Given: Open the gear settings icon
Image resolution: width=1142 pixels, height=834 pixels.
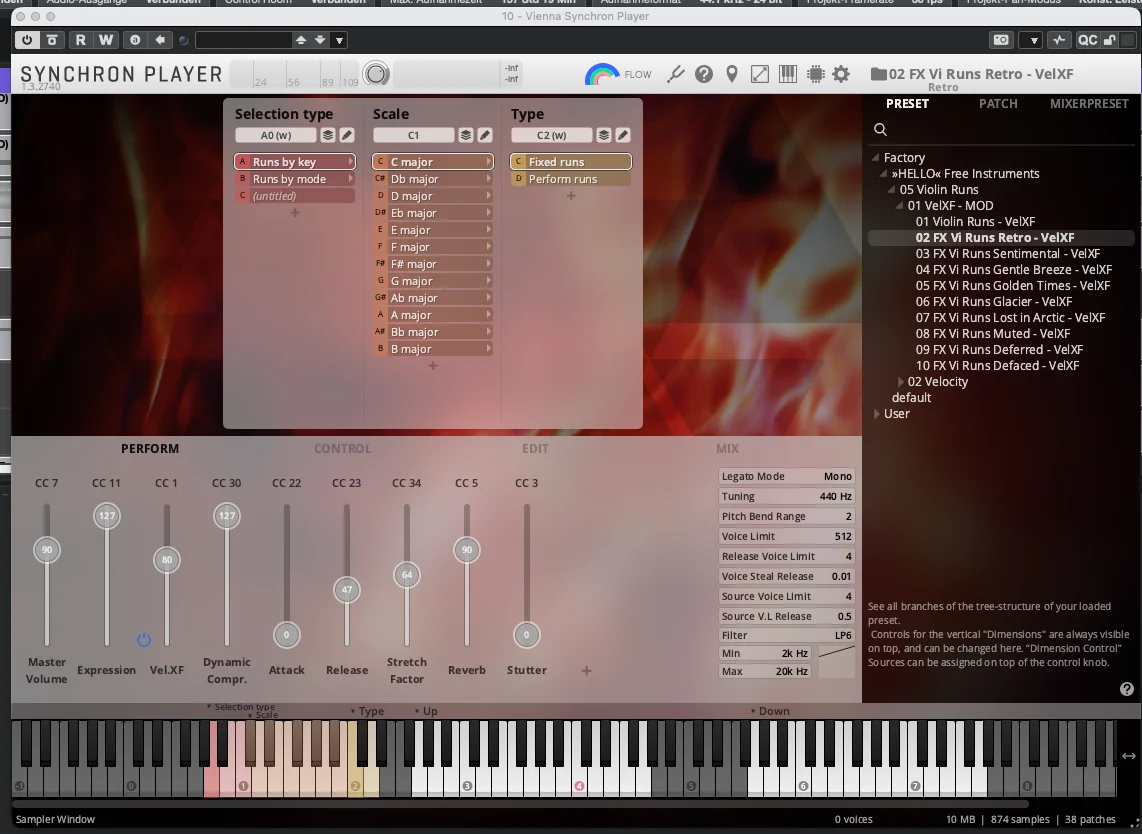Looking at the screenshot, I should 841,74.
